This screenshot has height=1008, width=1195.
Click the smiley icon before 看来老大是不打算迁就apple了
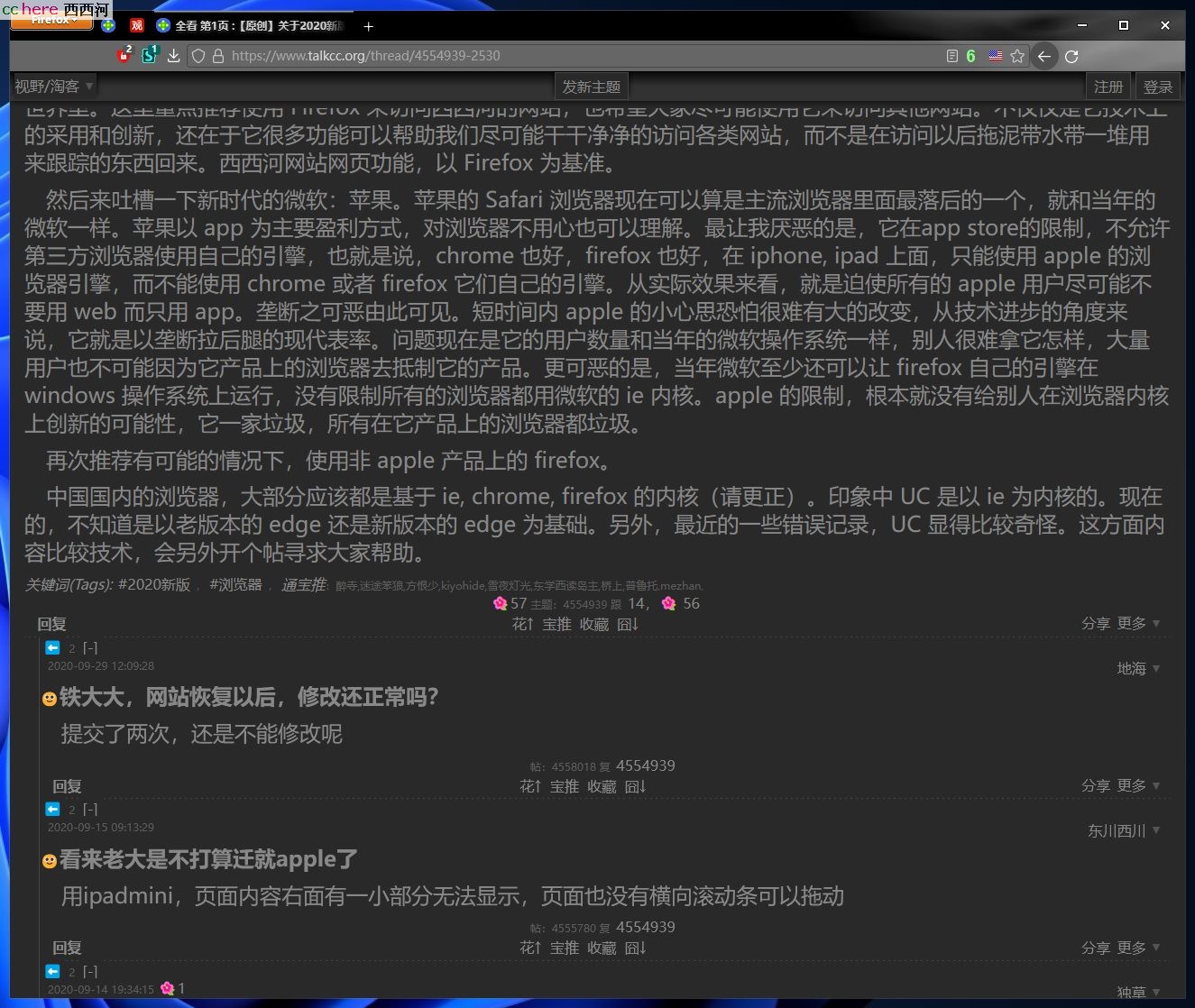(50, 861)
